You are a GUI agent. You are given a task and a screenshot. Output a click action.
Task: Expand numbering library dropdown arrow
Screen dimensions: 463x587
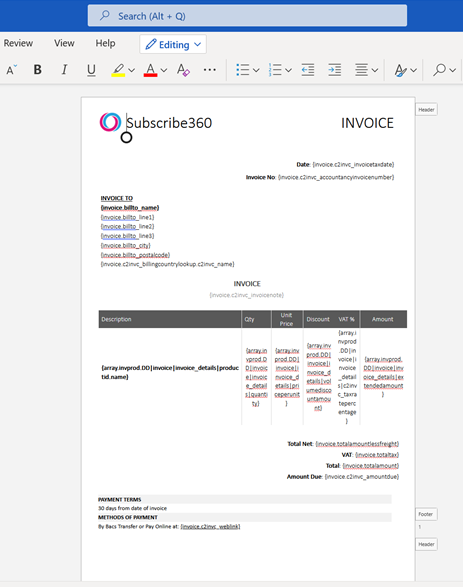(x=288, y=70)
